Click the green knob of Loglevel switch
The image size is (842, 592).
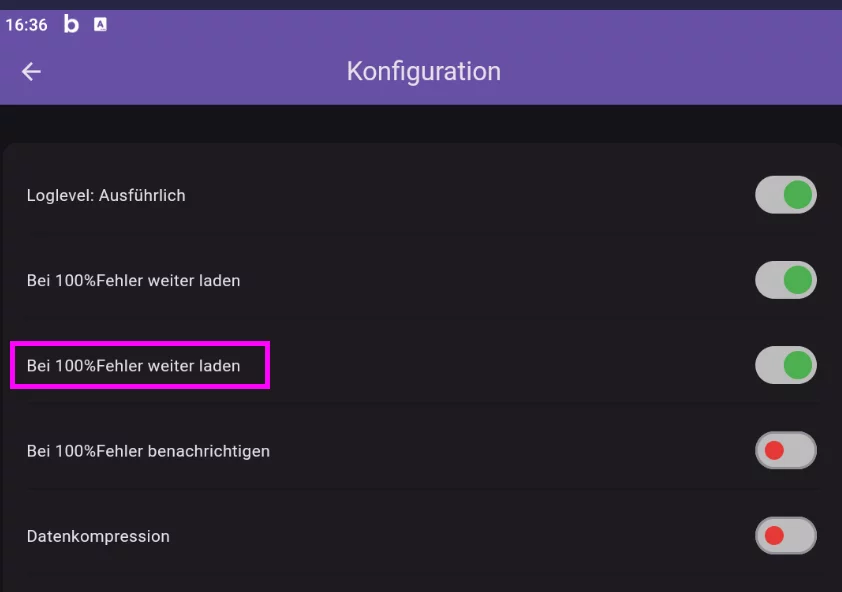pos(797,195)
